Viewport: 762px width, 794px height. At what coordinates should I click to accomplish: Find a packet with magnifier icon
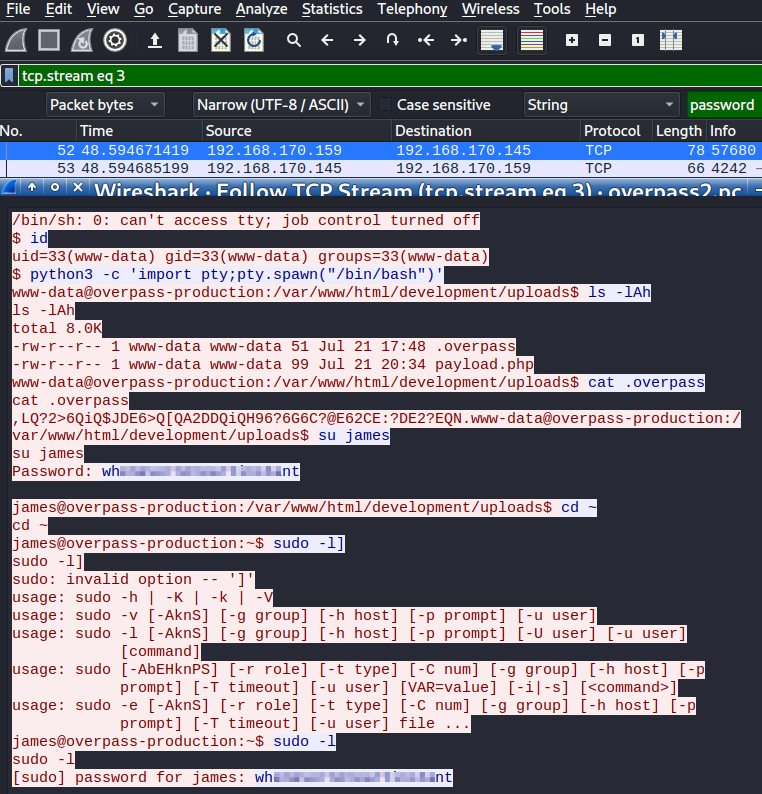294,40
